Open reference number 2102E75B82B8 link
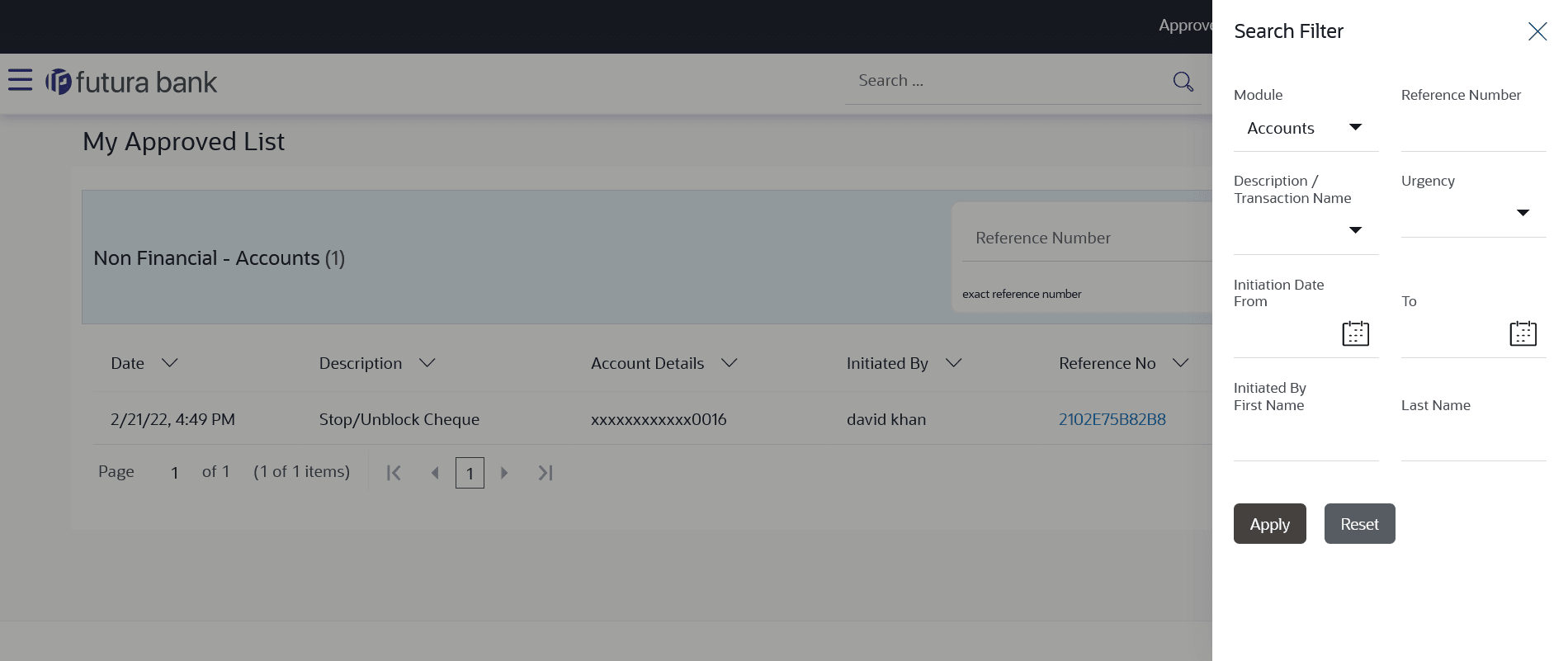 click(1112, 419)
